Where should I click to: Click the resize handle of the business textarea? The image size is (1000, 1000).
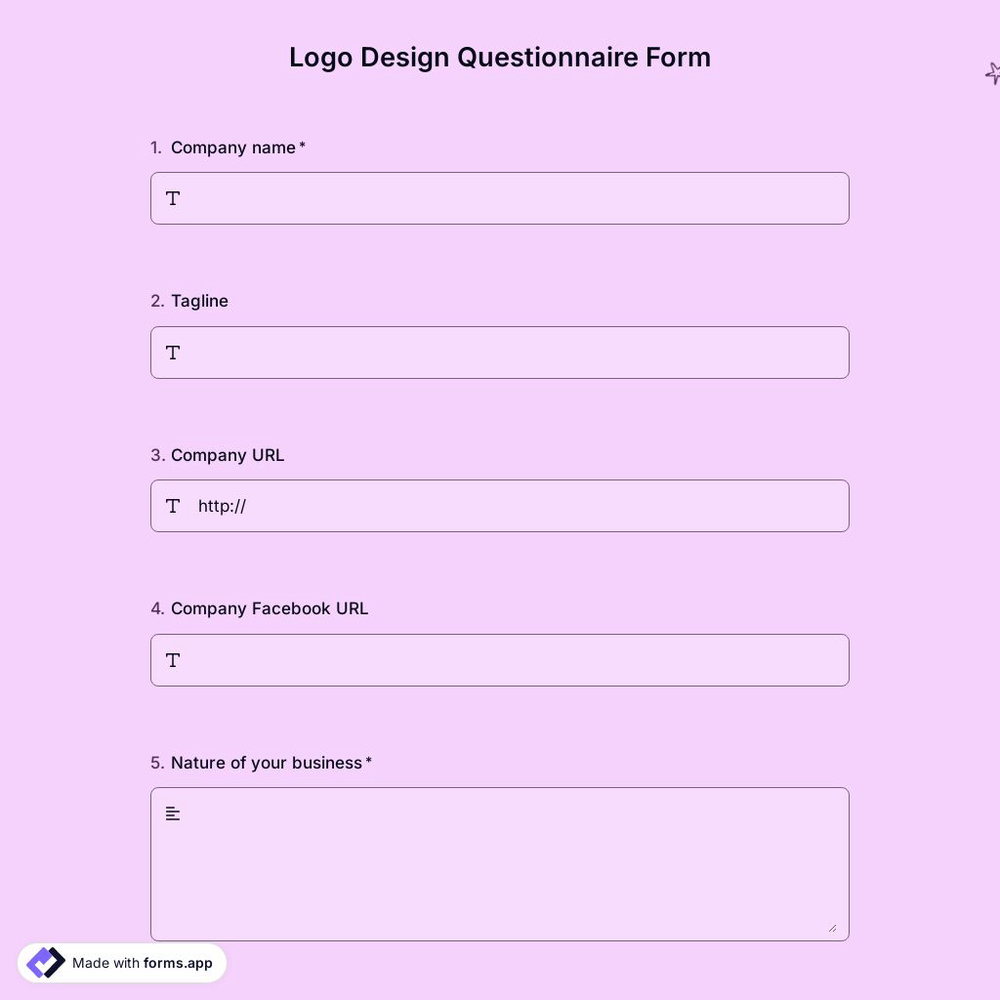833,929
